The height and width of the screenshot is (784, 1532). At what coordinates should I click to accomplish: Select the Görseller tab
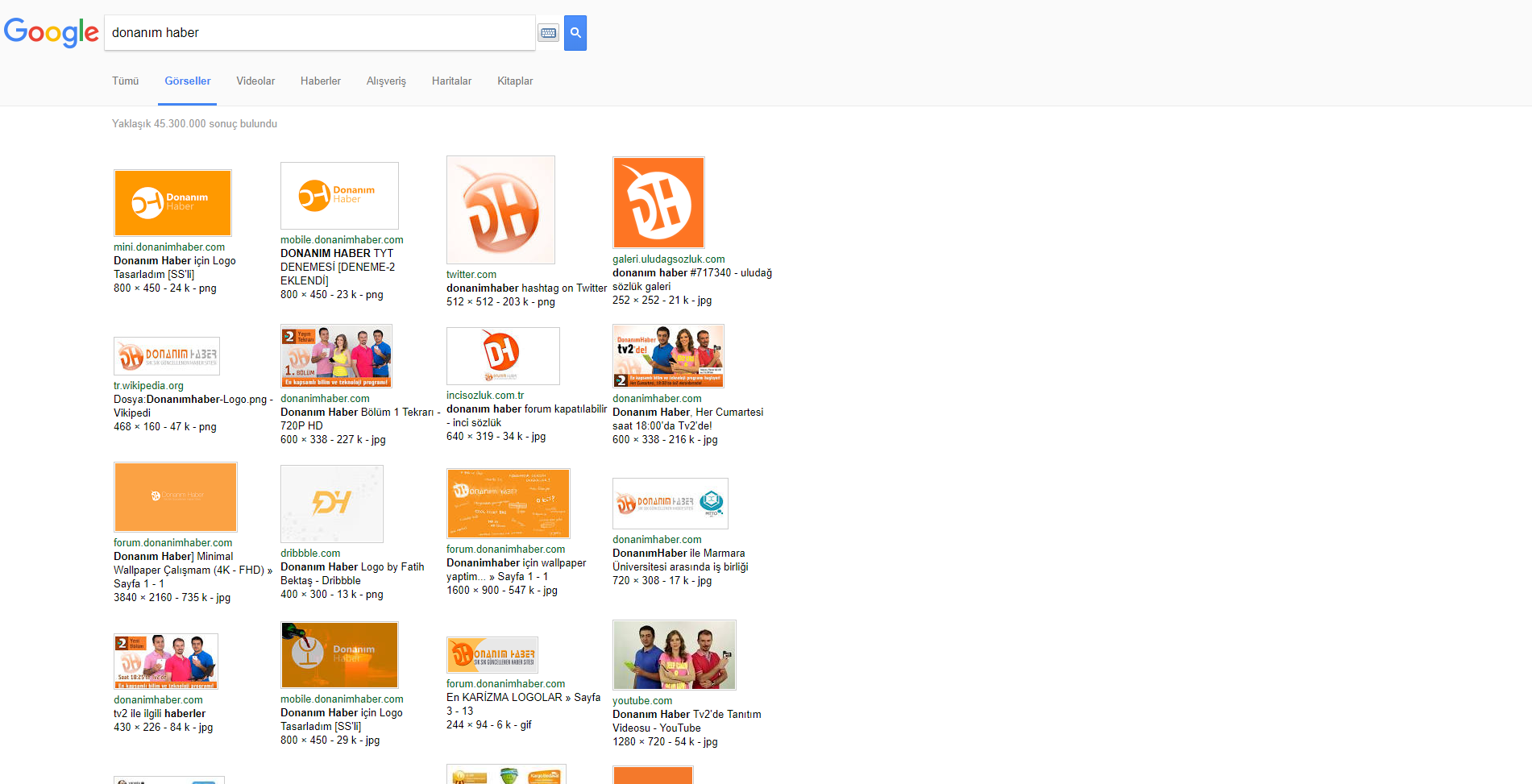pos(188,81)
